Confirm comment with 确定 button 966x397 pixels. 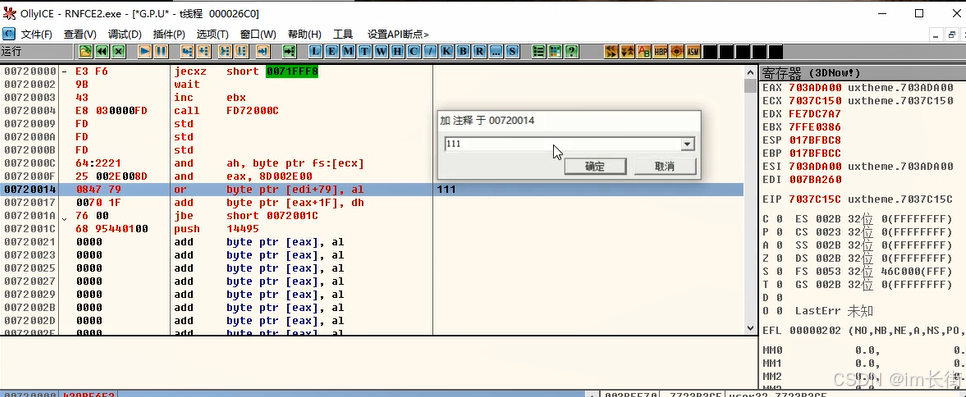[595, 166]
